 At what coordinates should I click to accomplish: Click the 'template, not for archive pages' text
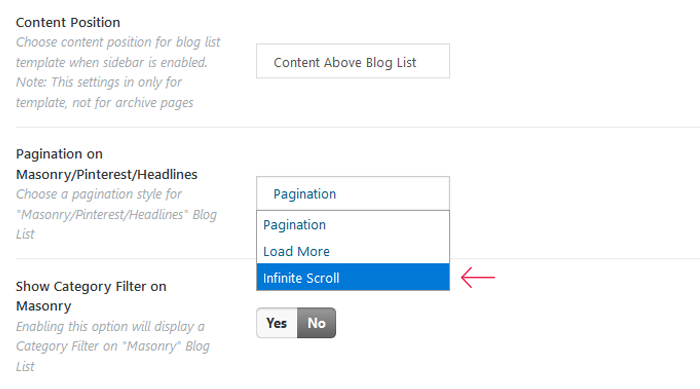105,103
